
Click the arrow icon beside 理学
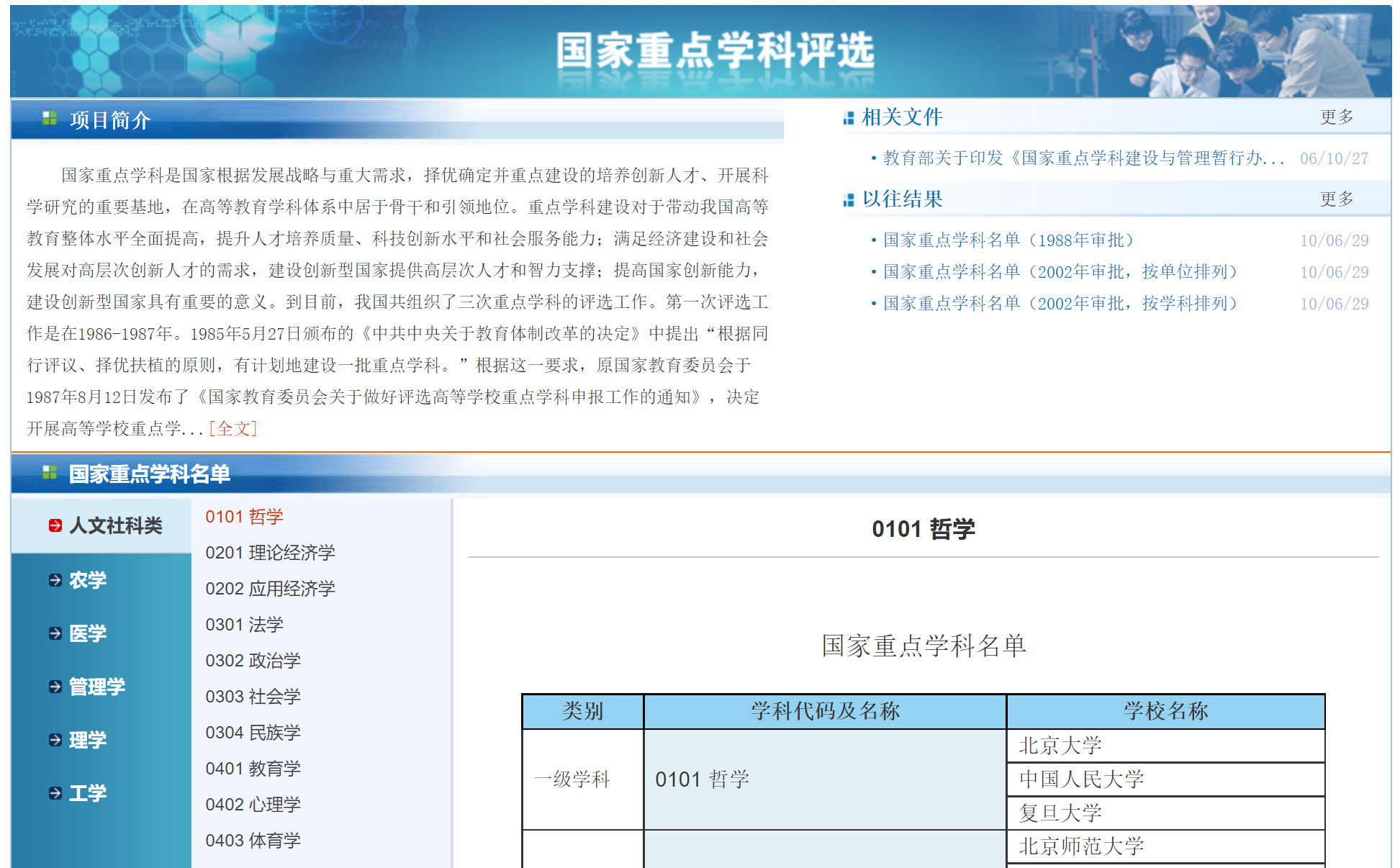click(55, 740)
